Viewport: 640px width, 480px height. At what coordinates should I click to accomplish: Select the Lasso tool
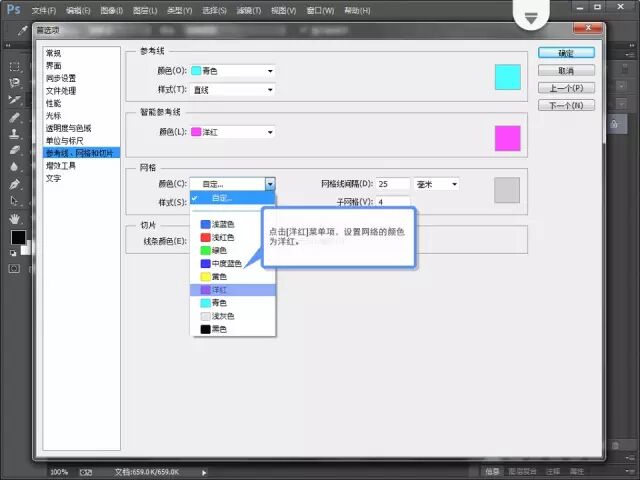coord(15,83)
